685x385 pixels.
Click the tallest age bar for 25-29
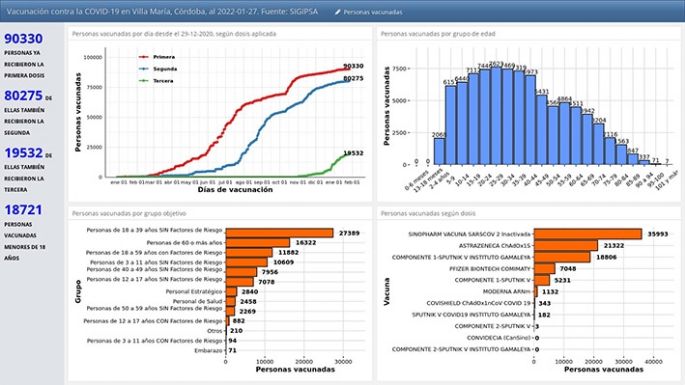tap(496, 116)
